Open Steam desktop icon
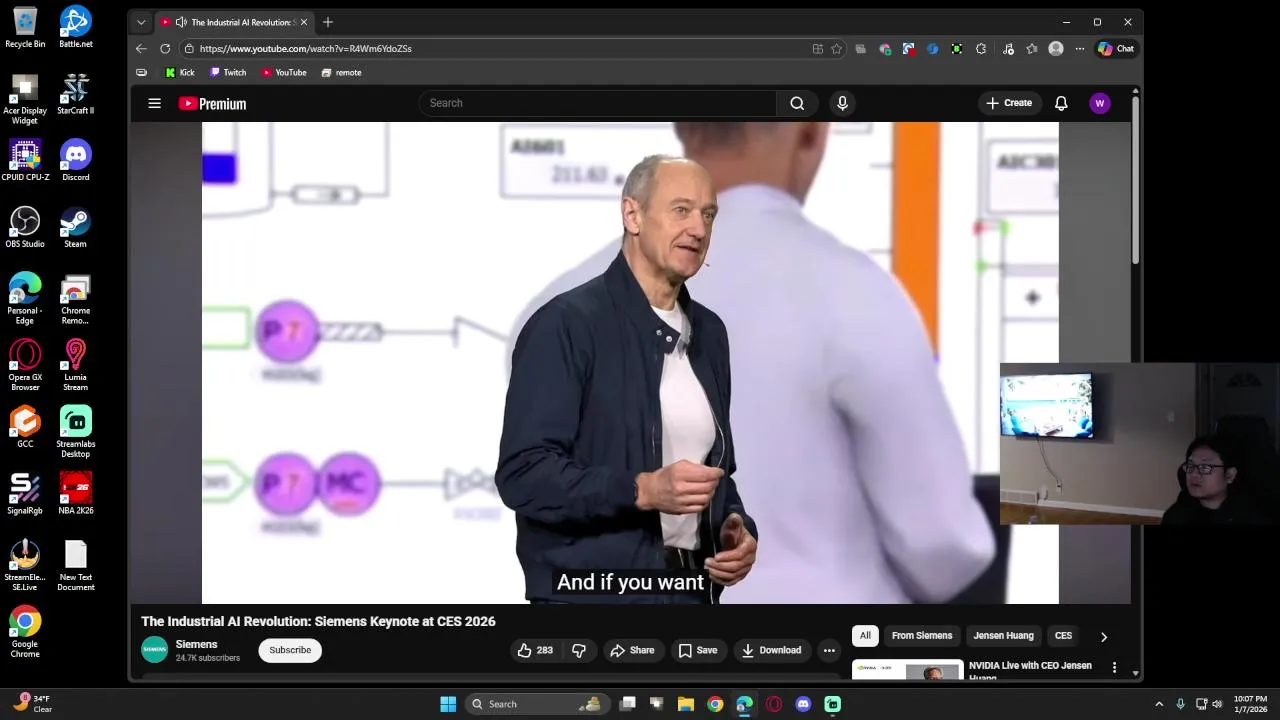This screenshot has height=720, width=1280. coord(76,227)
